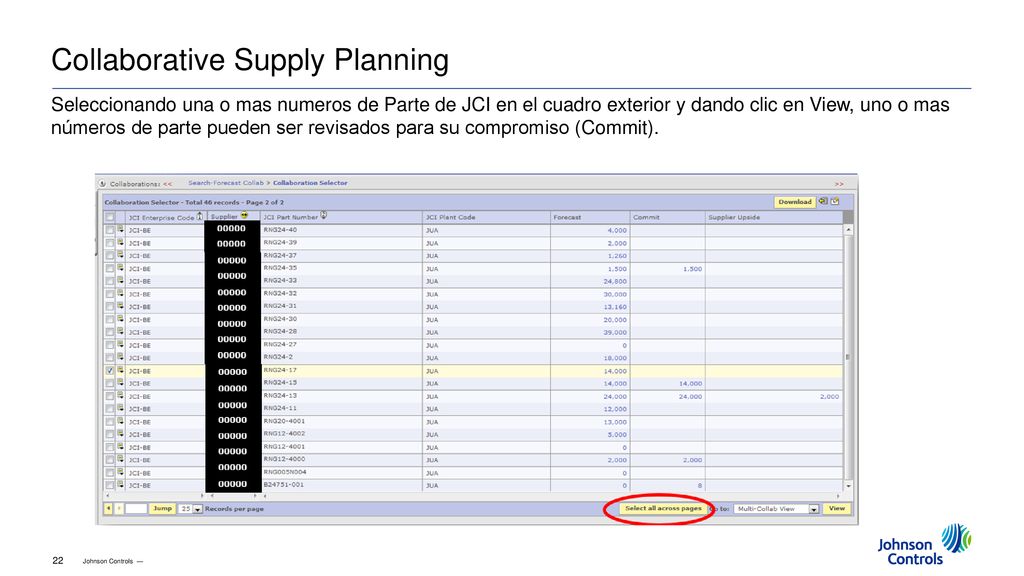Image resolution: width=1024 pixels, height=576 pixels.
Task: Follow the Search-Forecast Collab breadcrumb
Action: pos(226,183)
